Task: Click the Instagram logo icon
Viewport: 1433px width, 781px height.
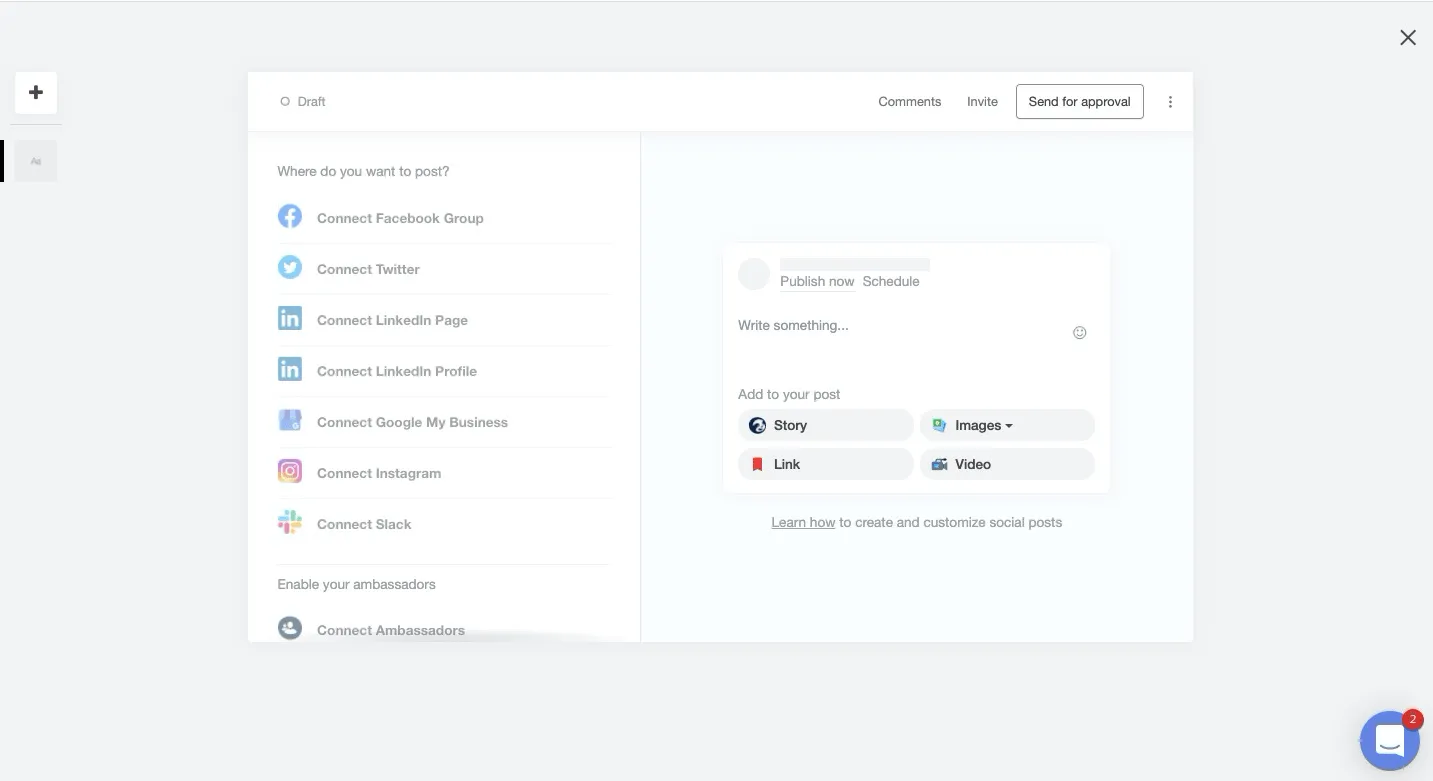Action: (x=290, y=471)
